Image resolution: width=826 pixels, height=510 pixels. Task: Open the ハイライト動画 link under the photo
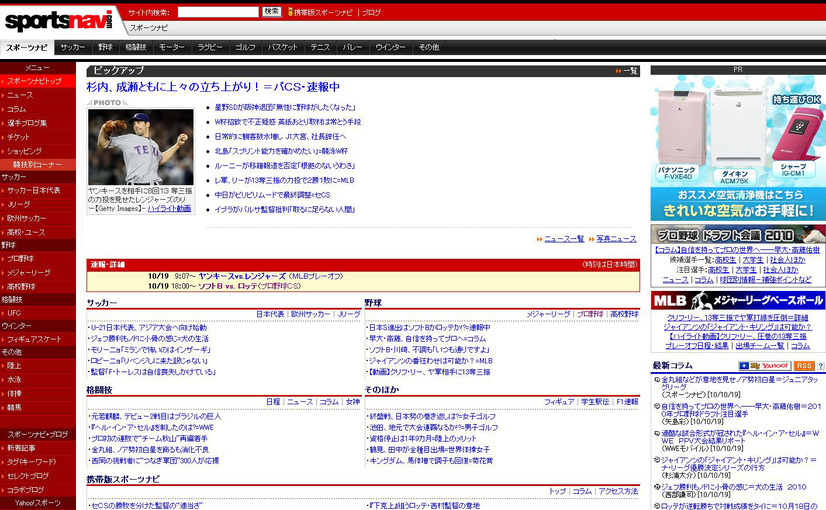click(x=169, y=209)
